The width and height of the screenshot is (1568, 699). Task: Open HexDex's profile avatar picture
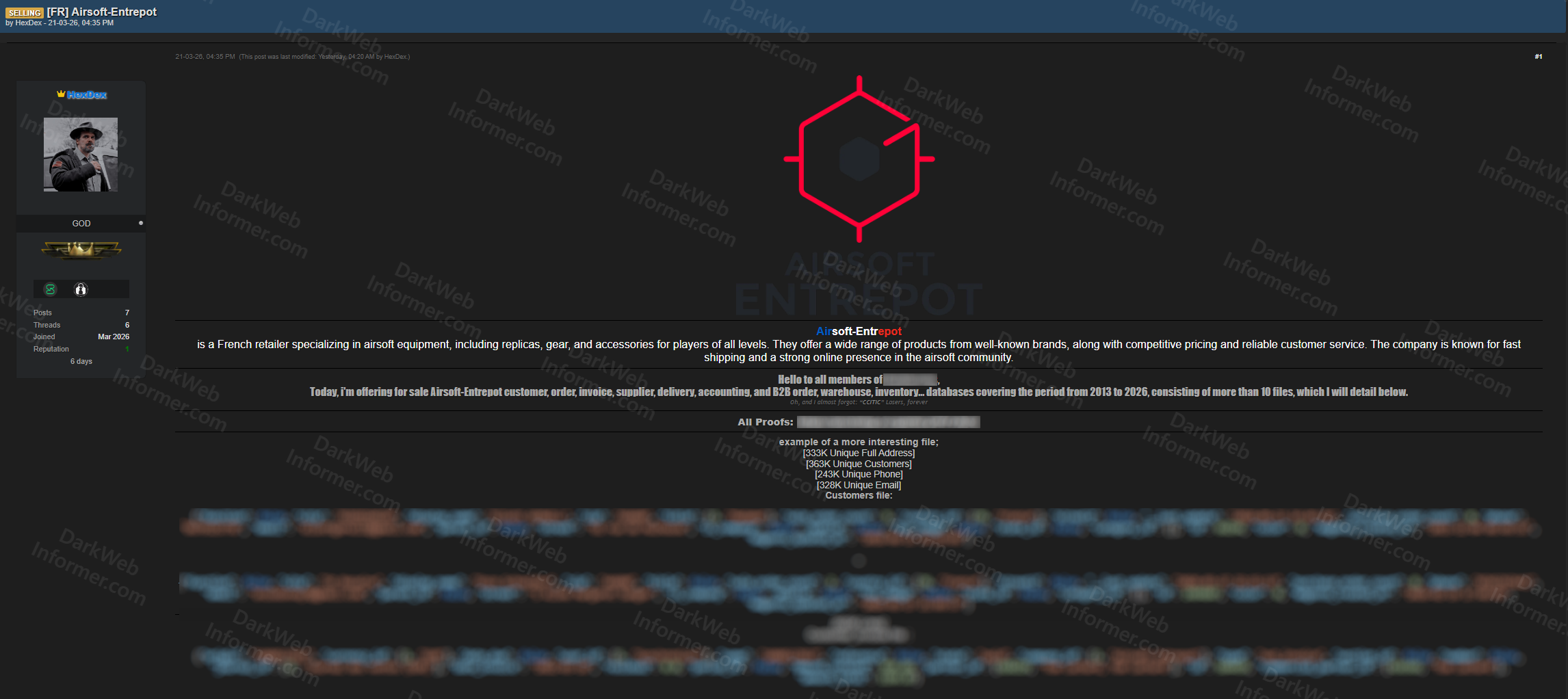(81, 155)
